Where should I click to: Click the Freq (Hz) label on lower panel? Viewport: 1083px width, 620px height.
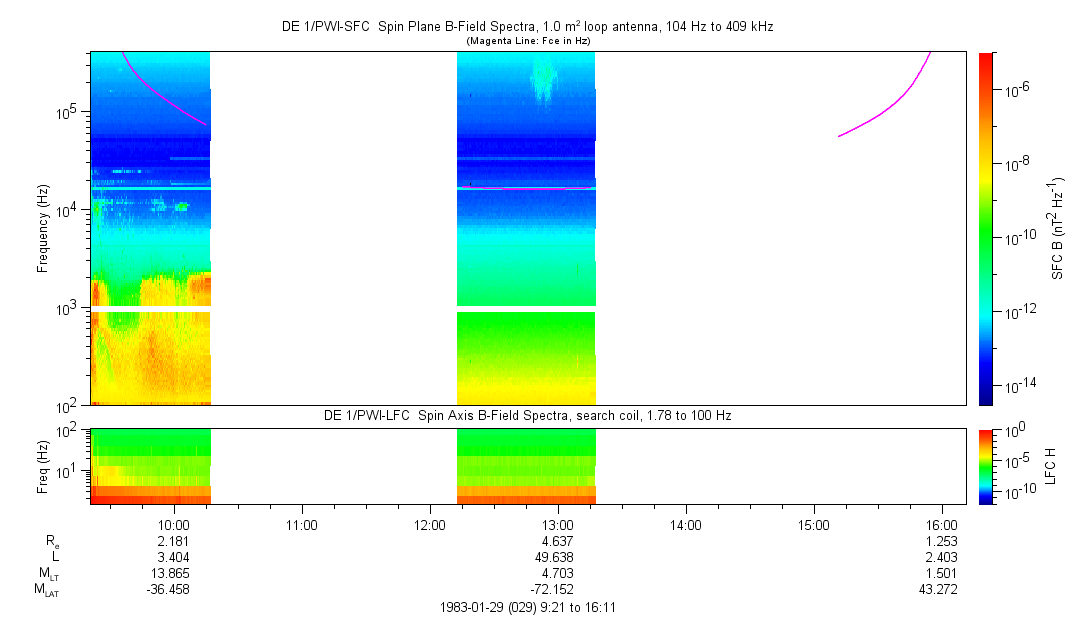pos(43,465)
